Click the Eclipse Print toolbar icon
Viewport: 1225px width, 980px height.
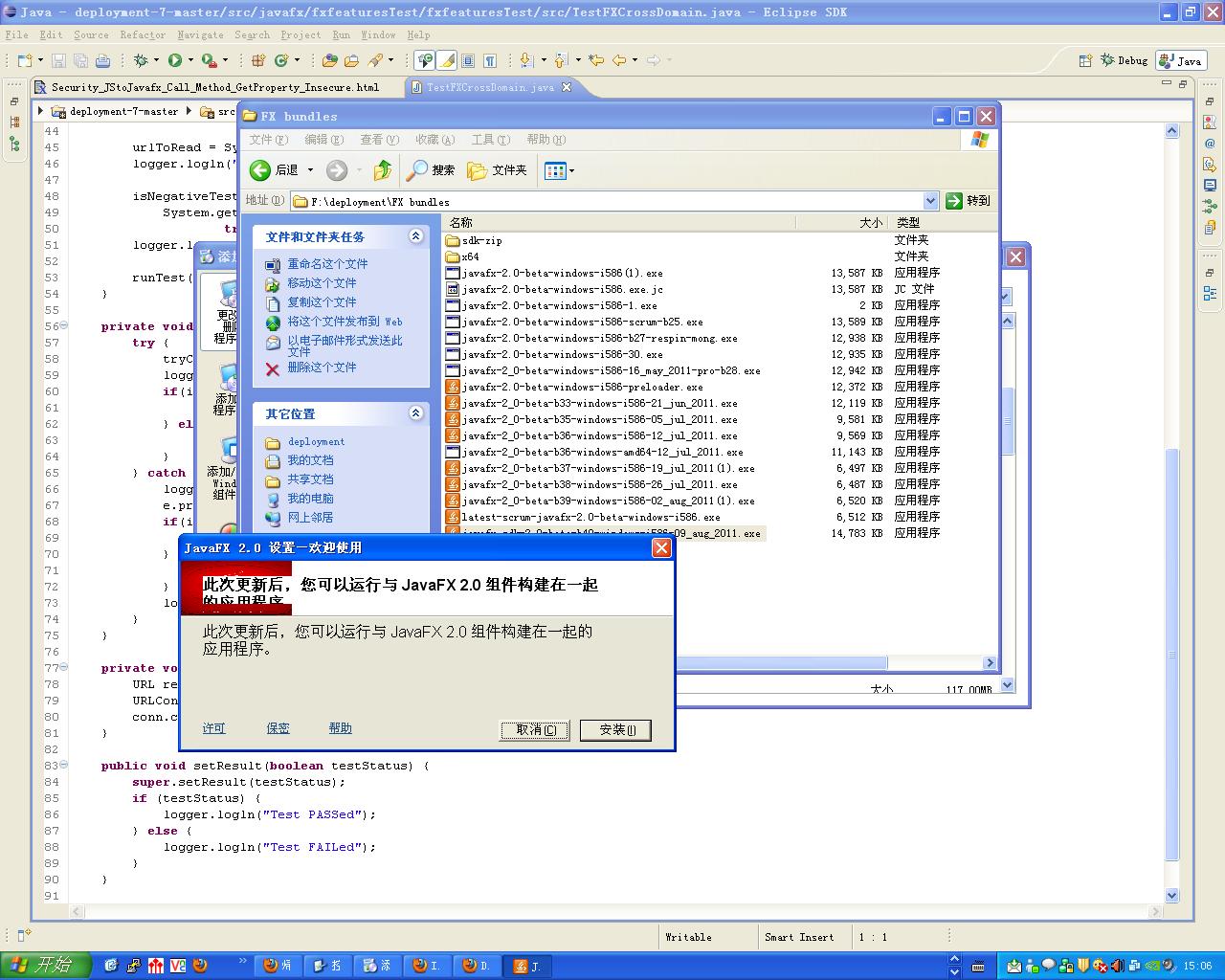tap(102, 60)
